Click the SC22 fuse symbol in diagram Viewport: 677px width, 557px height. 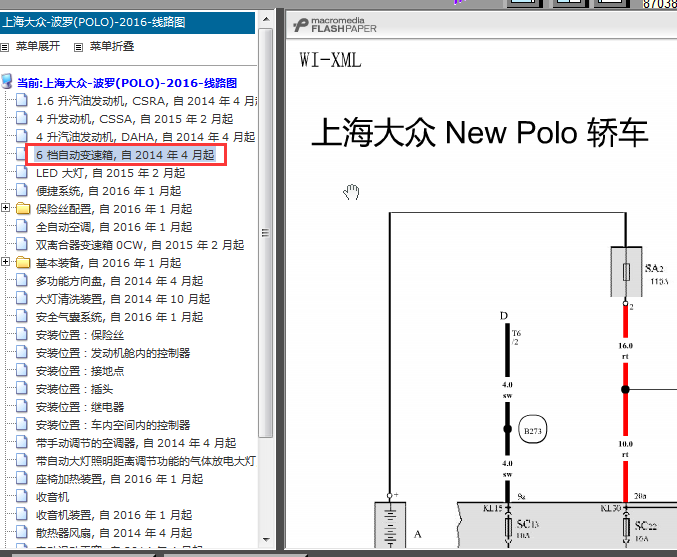pos(626,528)
